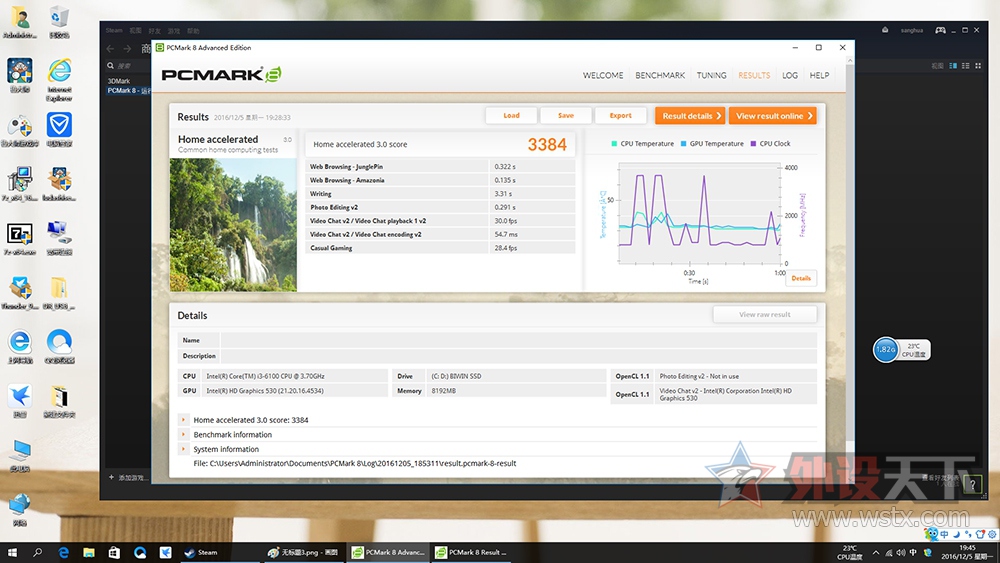
Task: Click the taskbar clock showing 19:45
Action: (x=967, y=552)
